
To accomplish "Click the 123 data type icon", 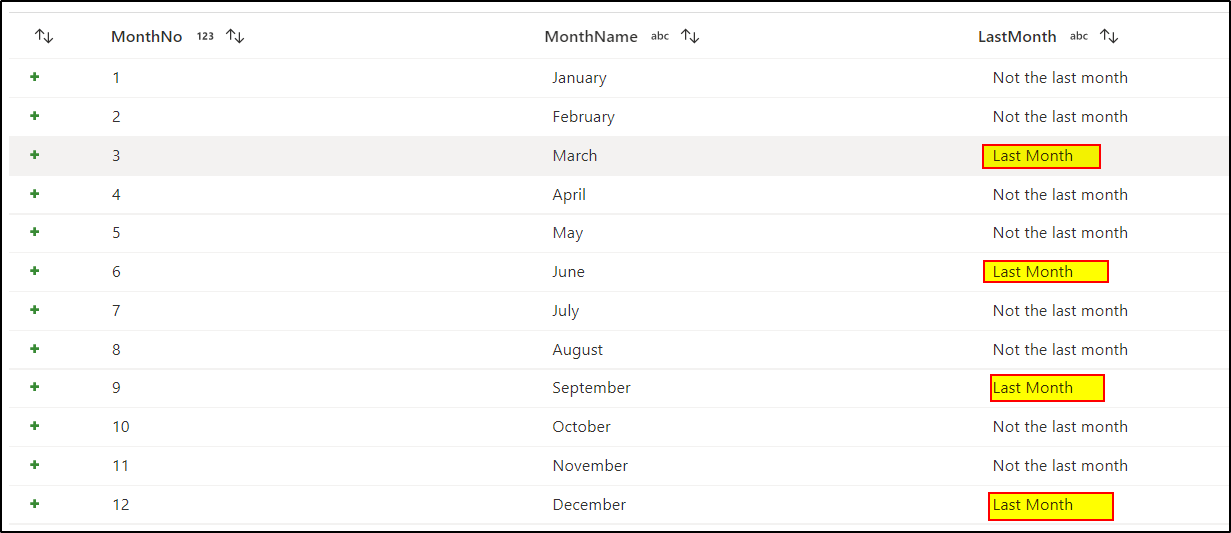I will coord(205,36).
